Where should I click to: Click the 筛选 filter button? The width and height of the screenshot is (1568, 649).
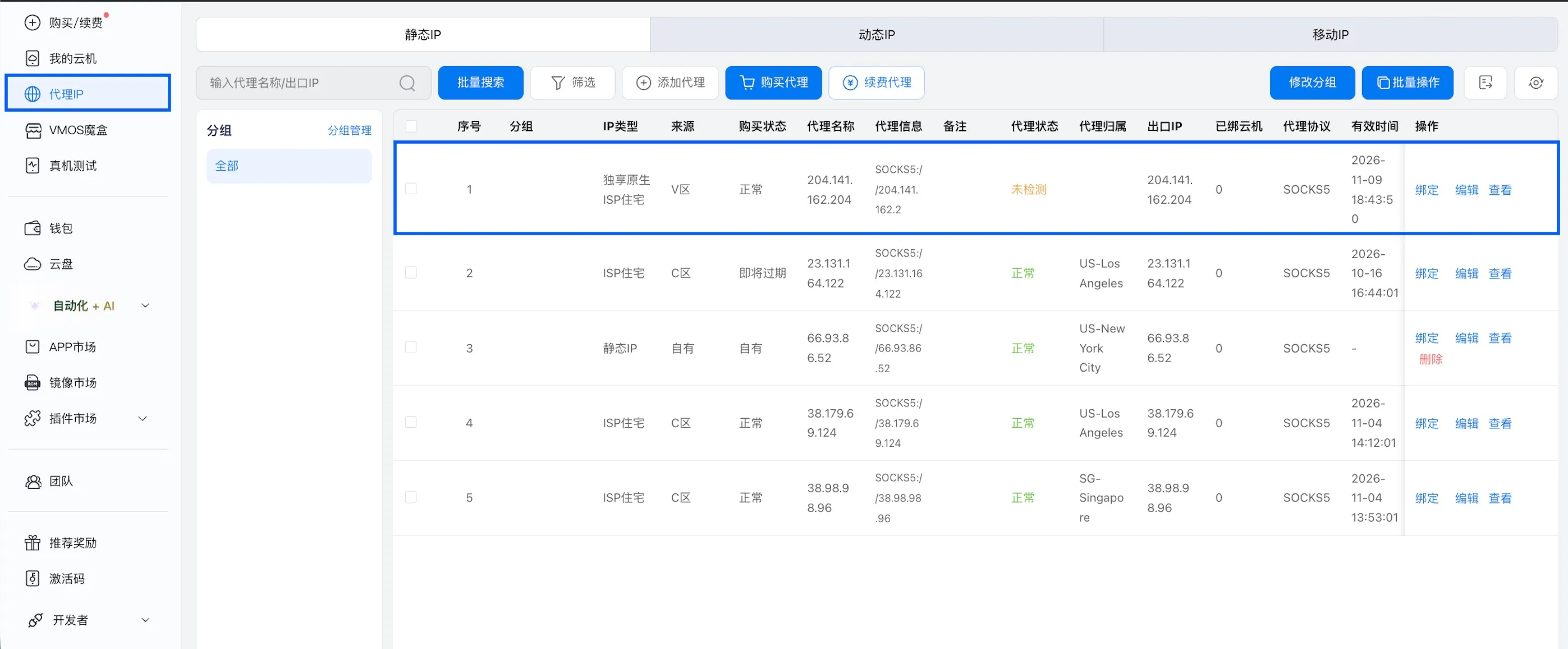point(572,83)
